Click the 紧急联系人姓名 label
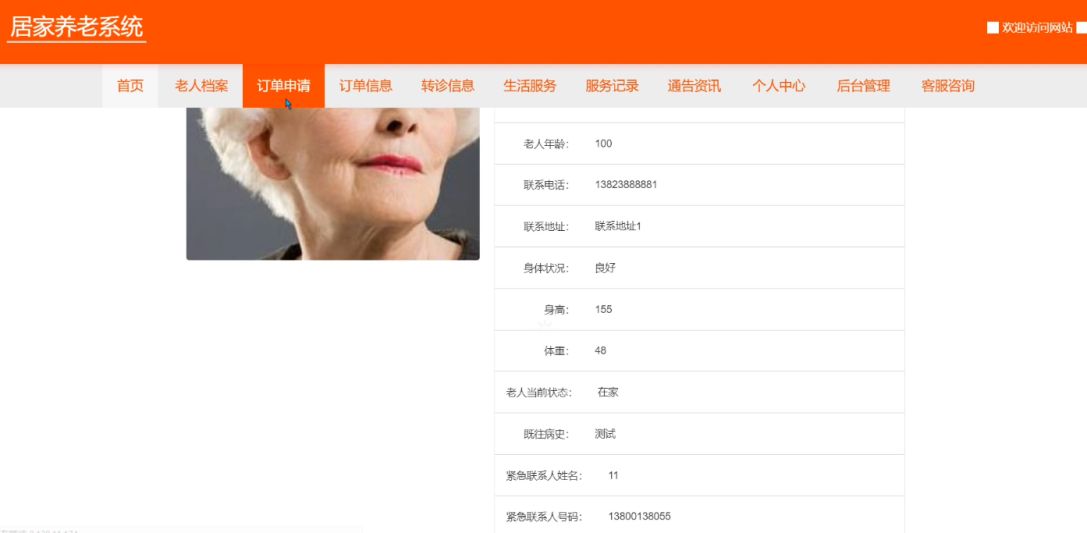This screenshot has height=533, width=1087. (x=544, y=475)
